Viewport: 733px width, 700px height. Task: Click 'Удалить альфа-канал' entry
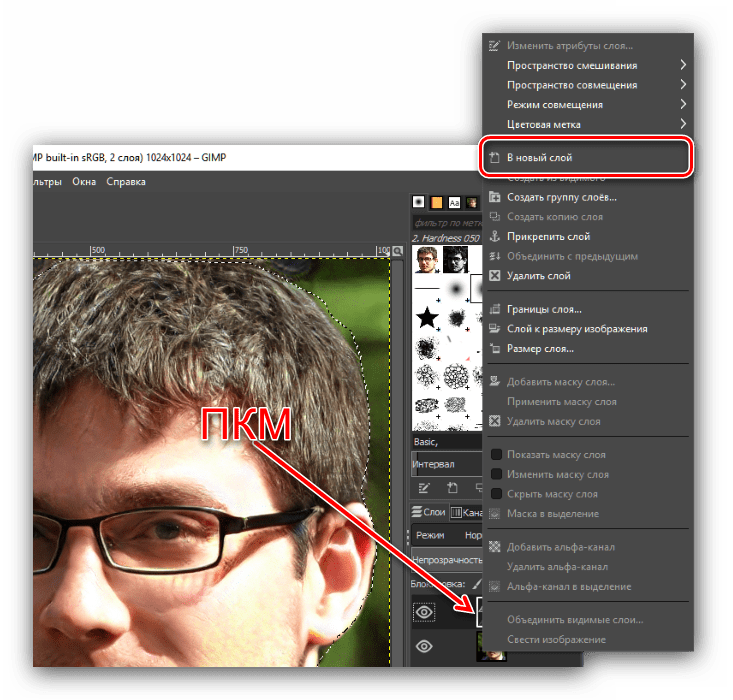pos(586,567)
